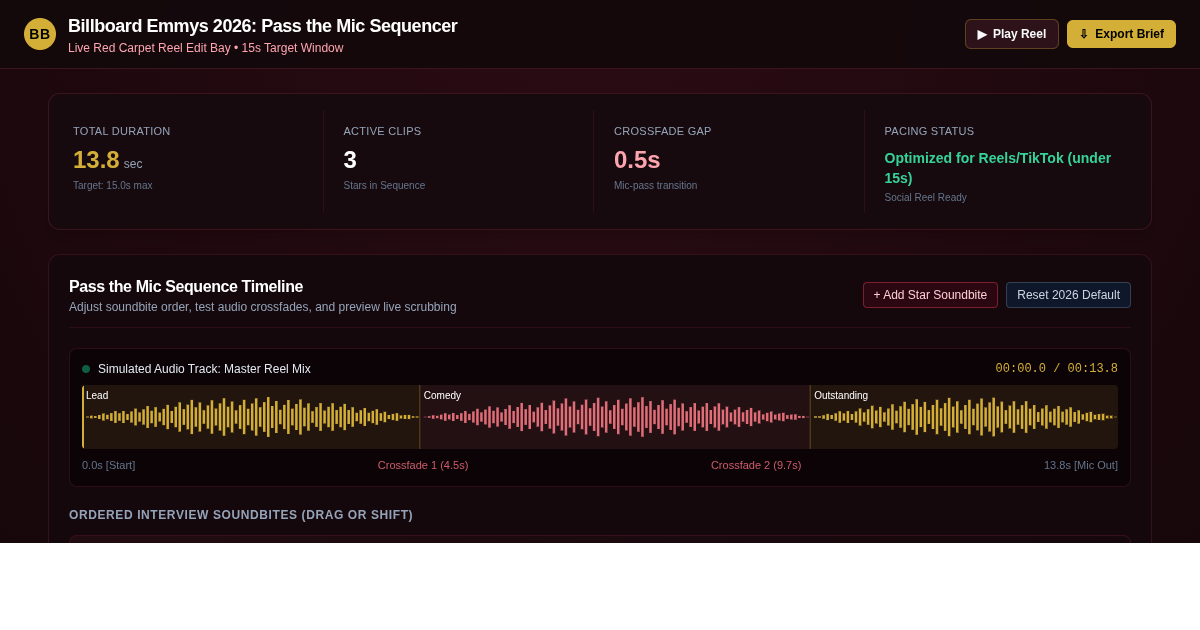
Task: Select the Comedy clip waveform
Action: (615, 417)
